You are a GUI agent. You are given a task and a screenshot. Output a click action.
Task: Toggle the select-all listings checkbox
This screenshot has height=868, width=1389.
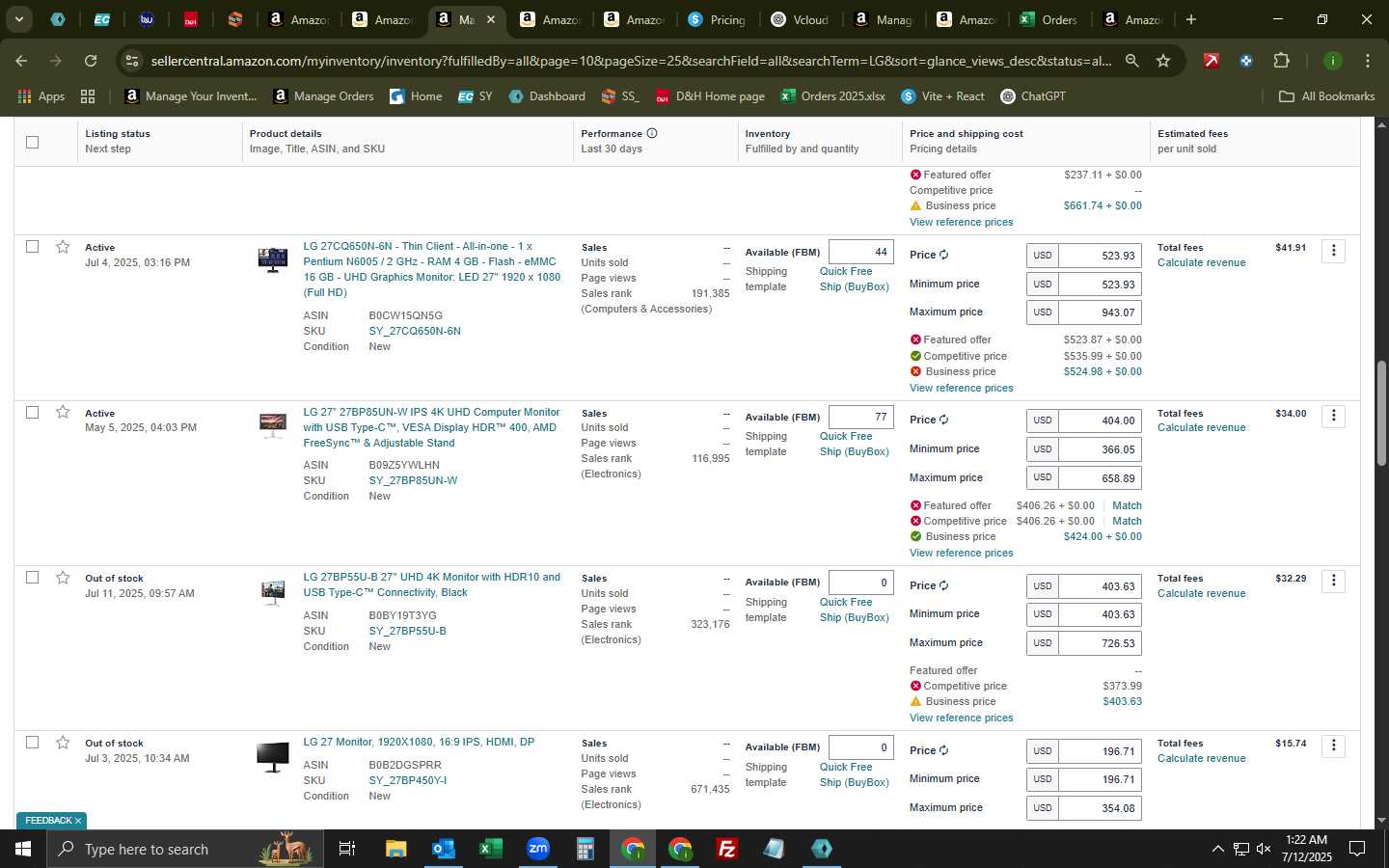(x=32, y=142)
